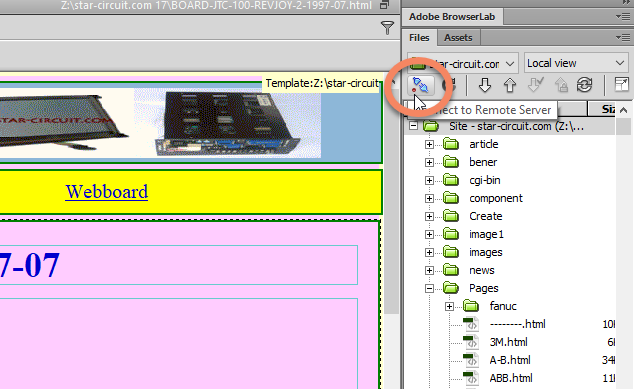Click the Webboard link in the yellow bar
Screen dimensions: 634x389
tap(107, 192)
